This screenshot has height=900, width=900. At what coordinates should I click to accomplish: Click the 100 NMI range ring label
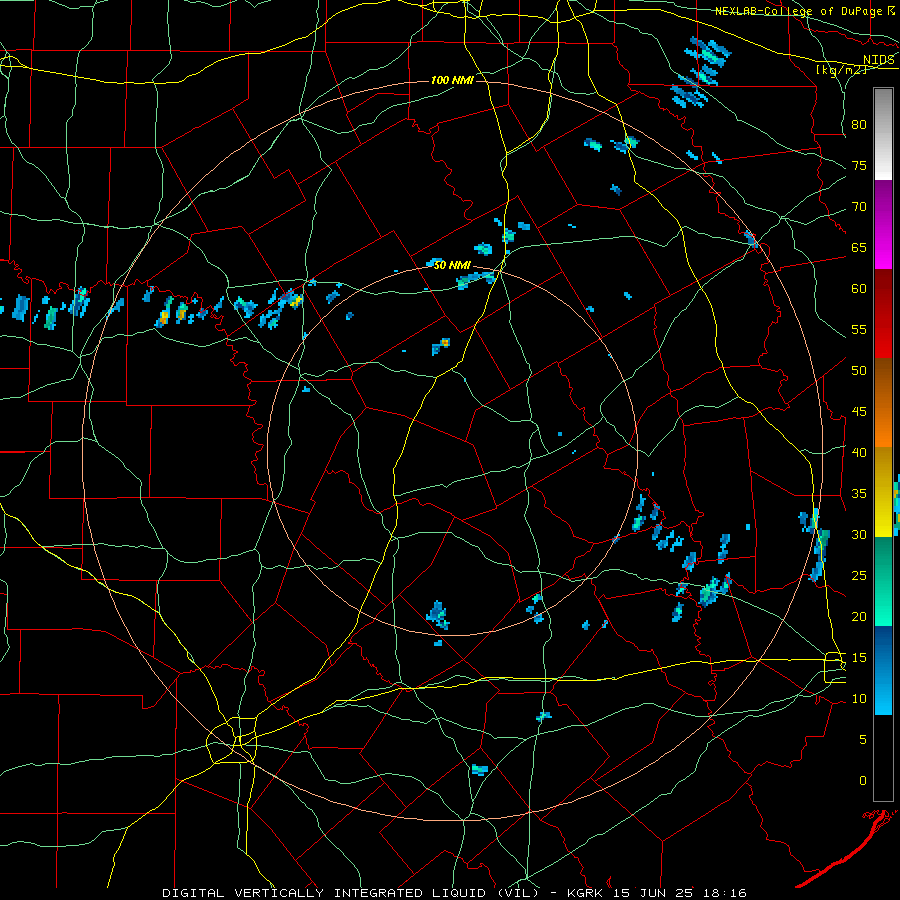452,80
